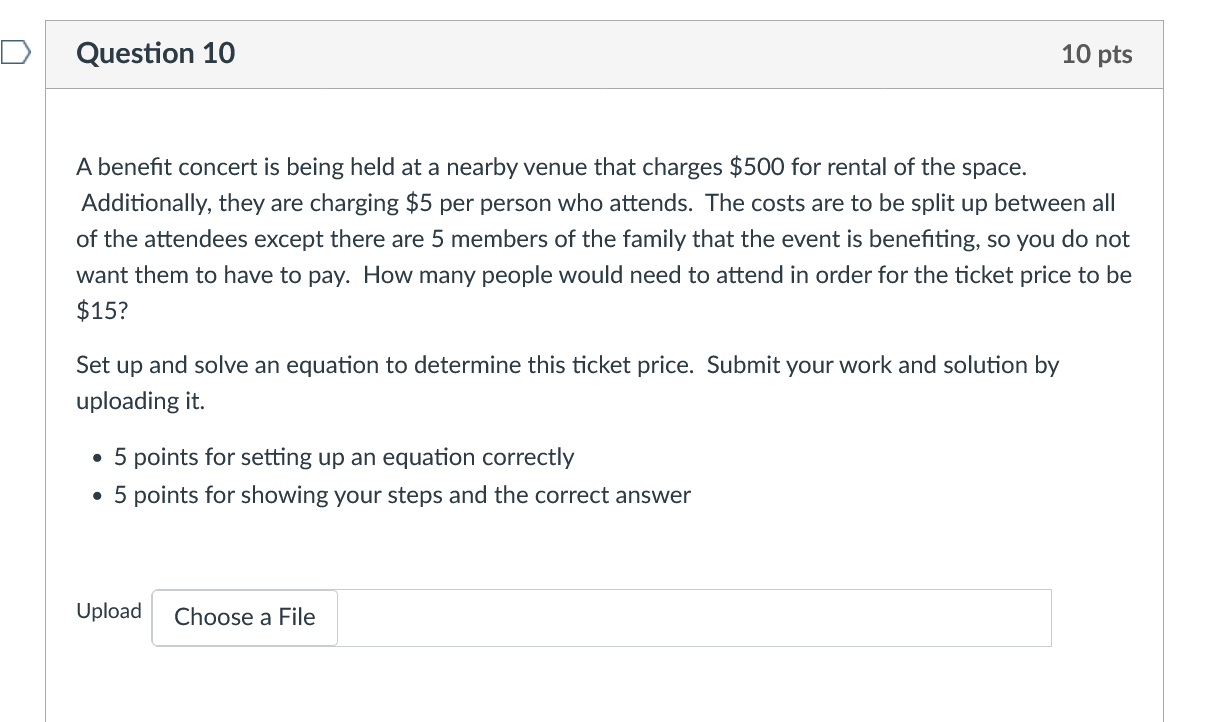Click the 'split up between all' phrase

(1012, 203)
